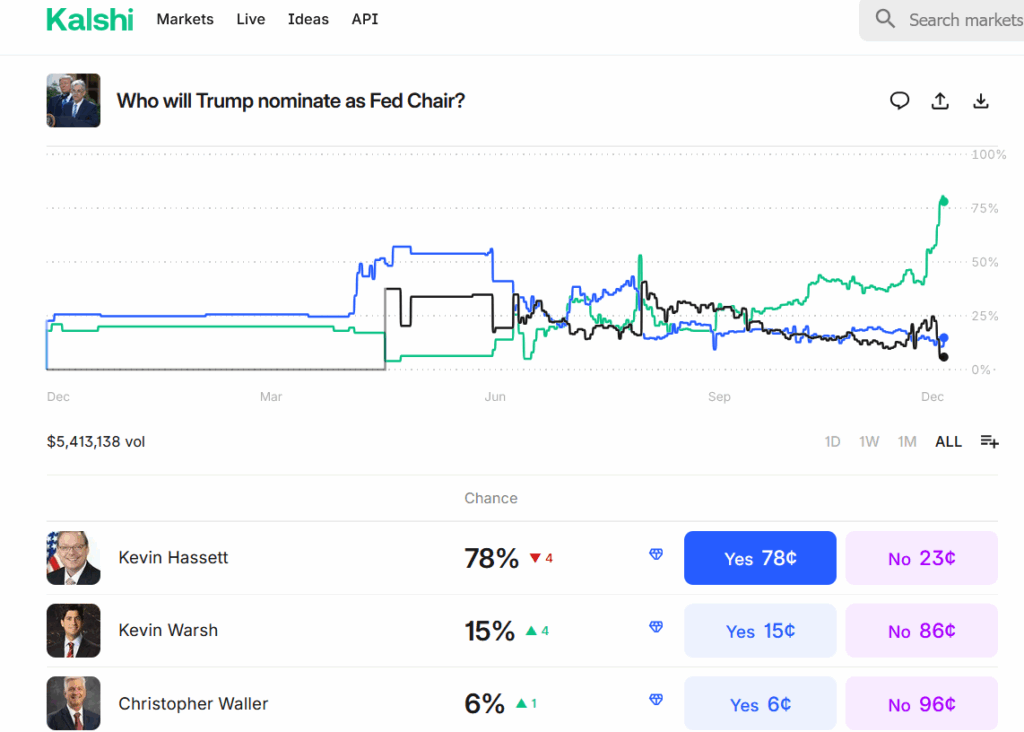Open the comments panel via speech bubble icon
This screenshot has height=732, width=1024.
(899, 100)
